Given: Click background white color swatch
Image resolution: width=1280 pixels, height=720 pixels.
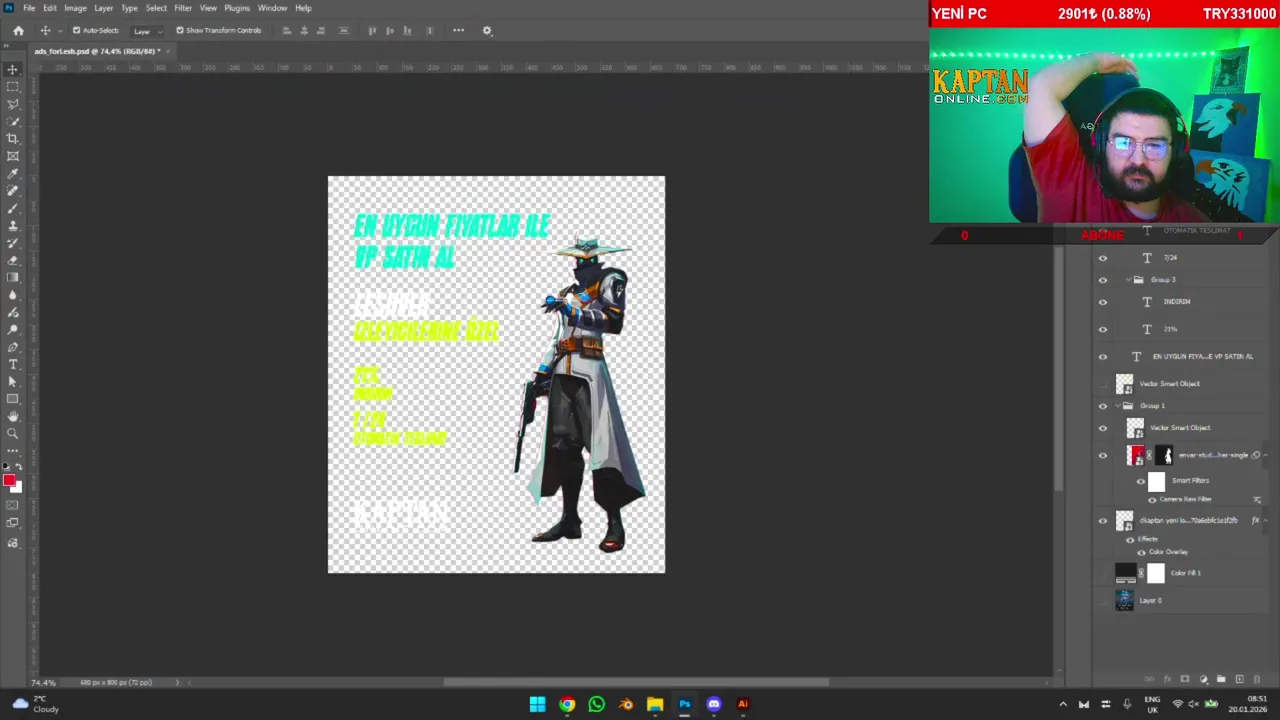Looking at the screenshot, I should pos(17,489).
